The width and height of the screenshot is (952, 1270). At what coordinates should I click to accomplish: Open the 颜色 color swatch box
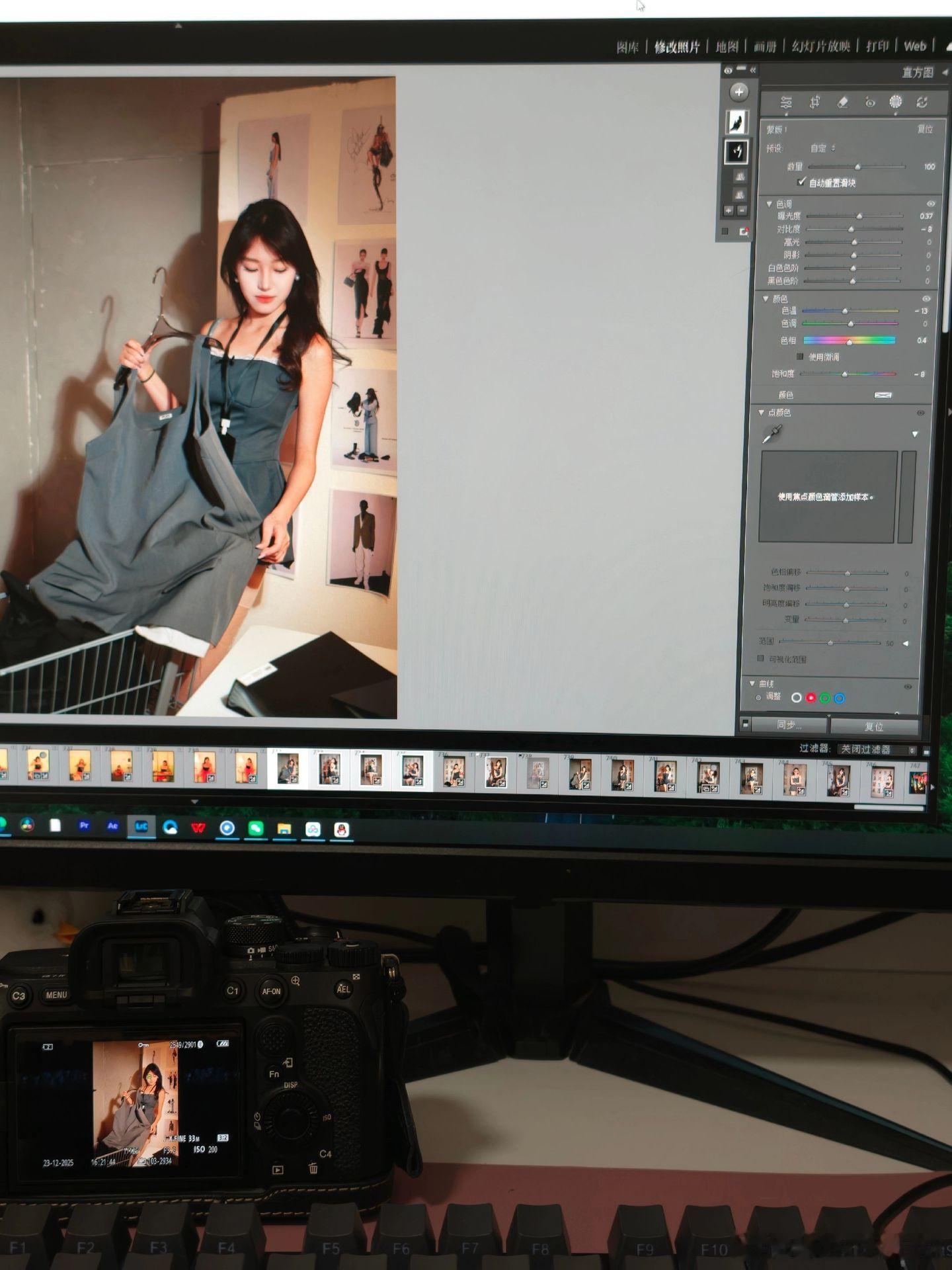[x=883, y=396]
